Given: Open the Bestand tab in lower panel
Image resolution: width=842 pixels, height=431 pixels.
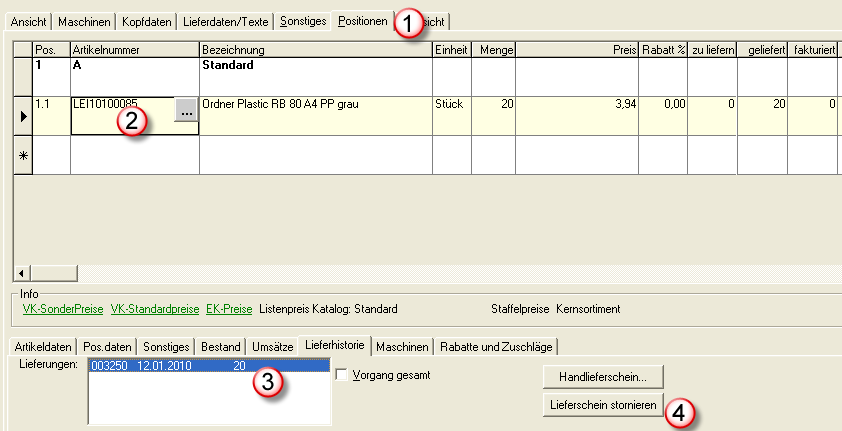Looking at the screenshot, I should point(220,347).
